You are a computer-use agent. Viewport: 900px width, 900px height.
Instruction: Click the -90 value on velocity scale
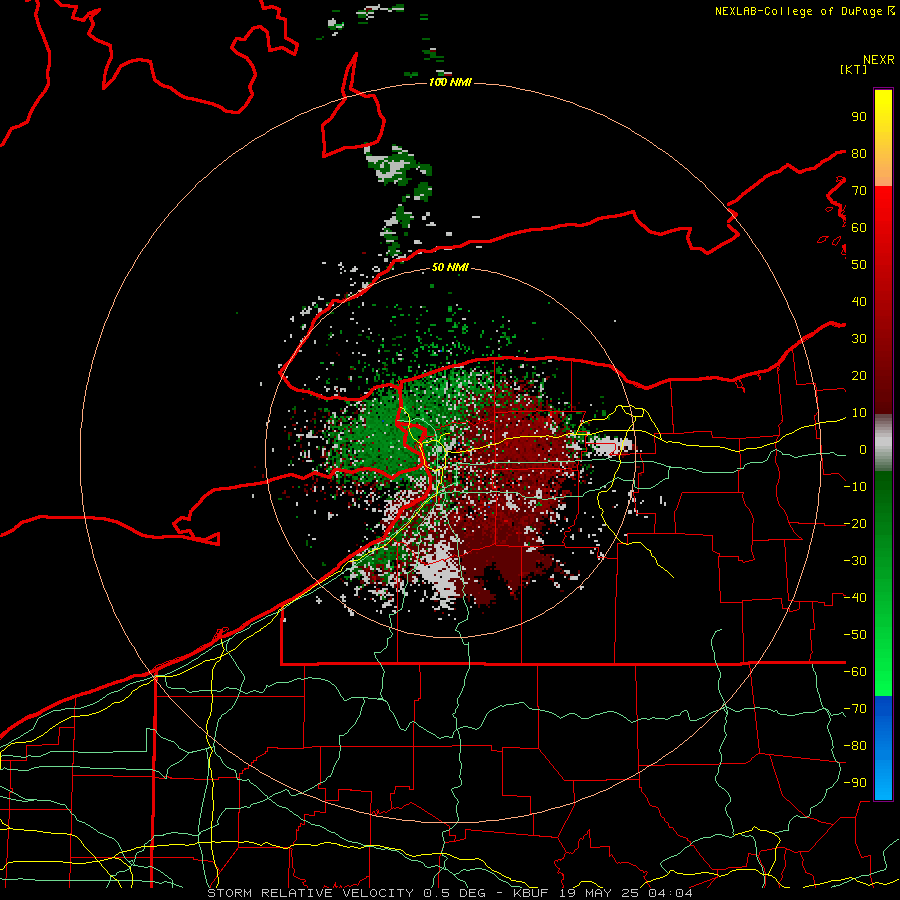tap(855, 783)
